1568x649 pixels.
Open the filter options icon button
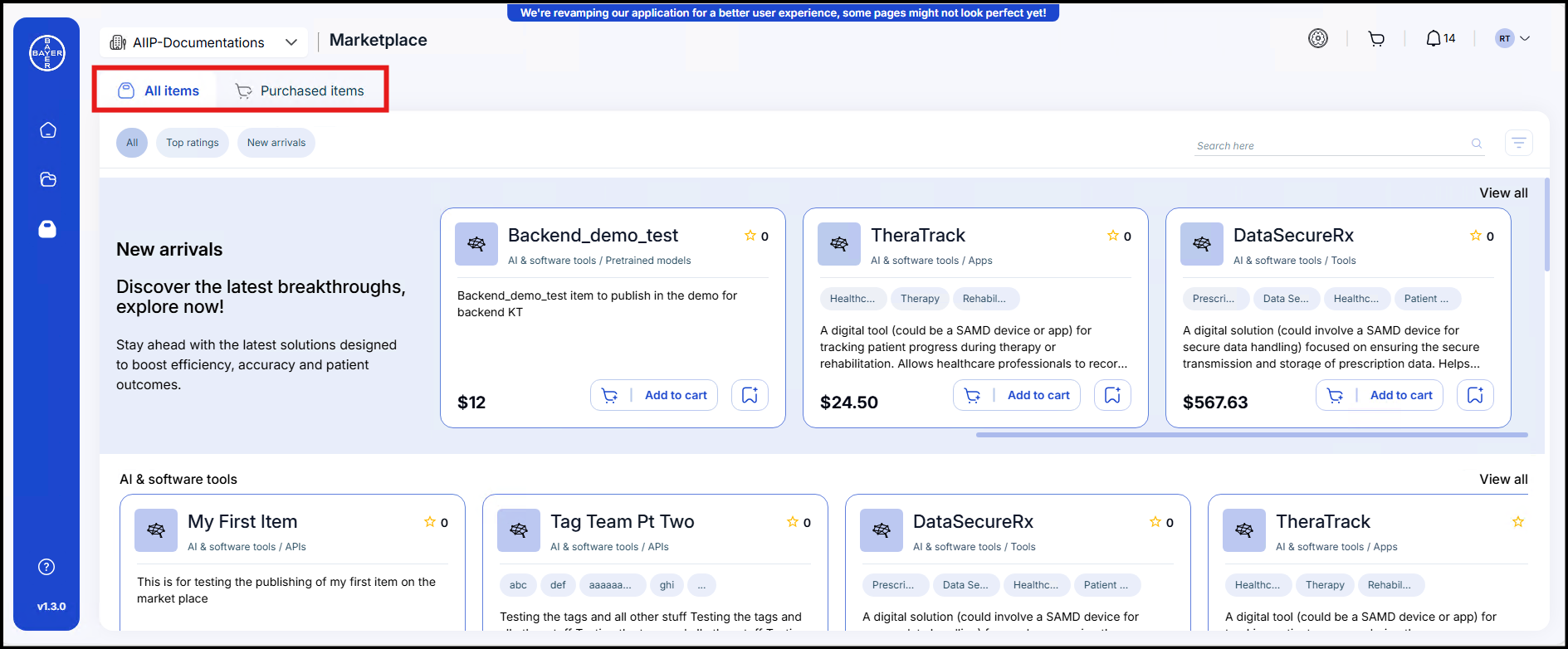pyautogui.click(x=1519, y=143)
